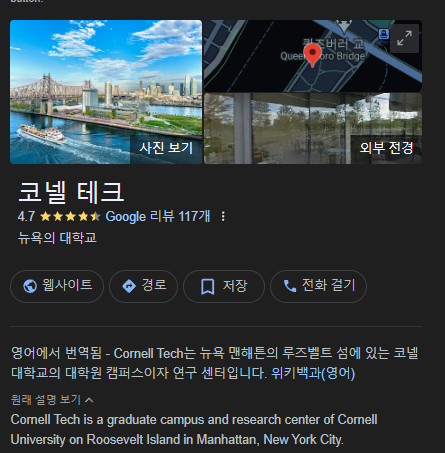Click the globe icon on the 웹사이트 button
Image resolution: width=445 pixels, height=453 pixels.
(30, 286)
